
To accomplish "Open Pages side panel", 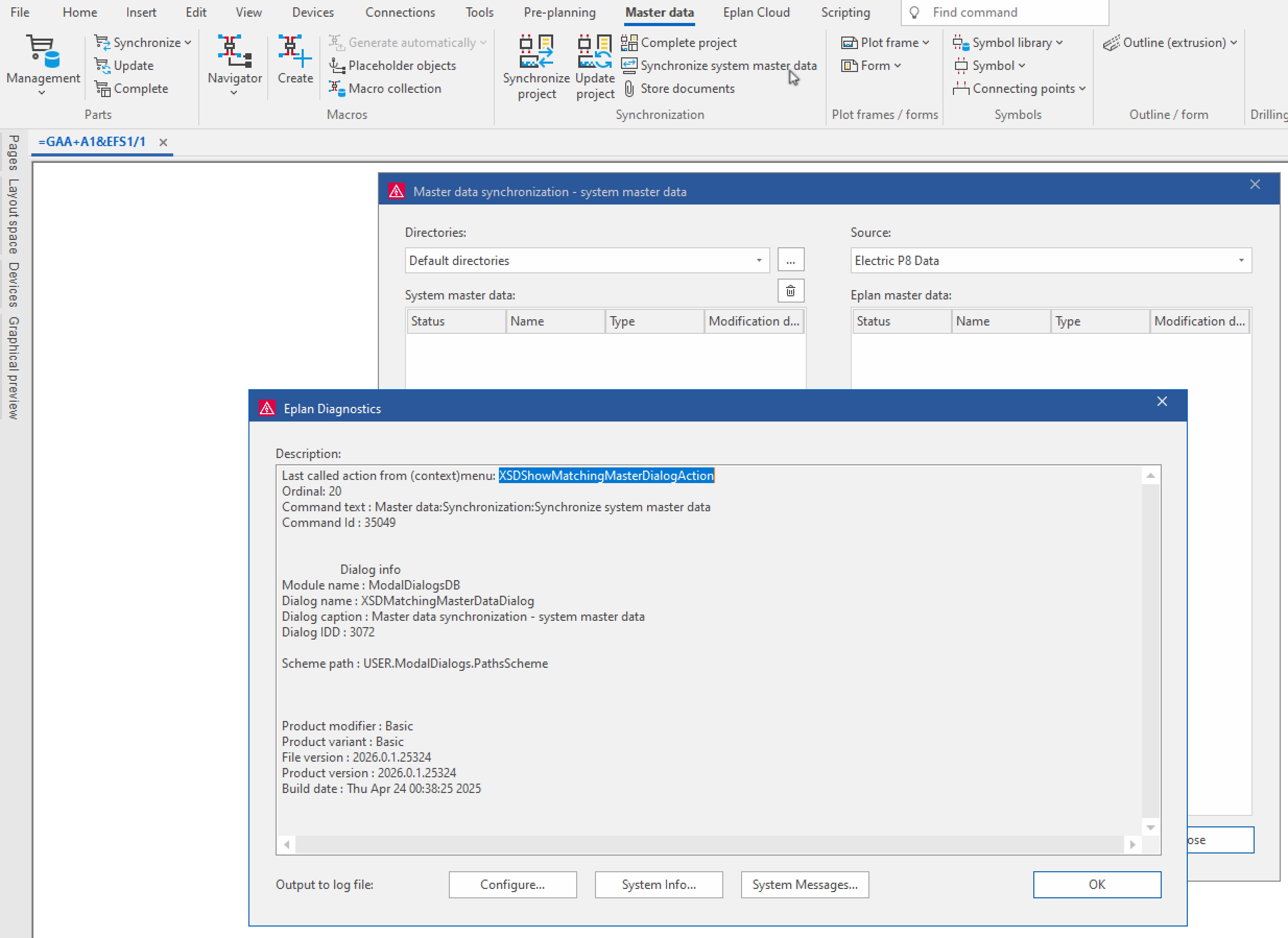I will coord(14,152).
